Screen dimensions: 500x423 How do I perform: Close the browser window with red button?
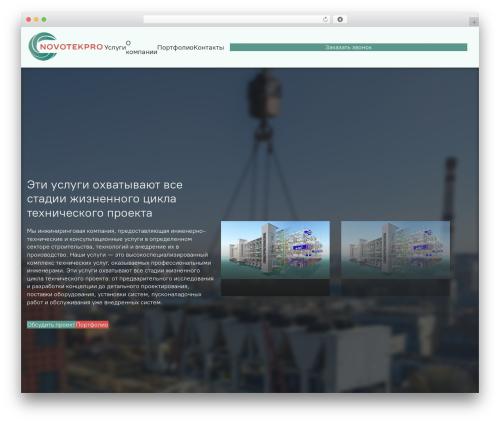coord(29,19)
